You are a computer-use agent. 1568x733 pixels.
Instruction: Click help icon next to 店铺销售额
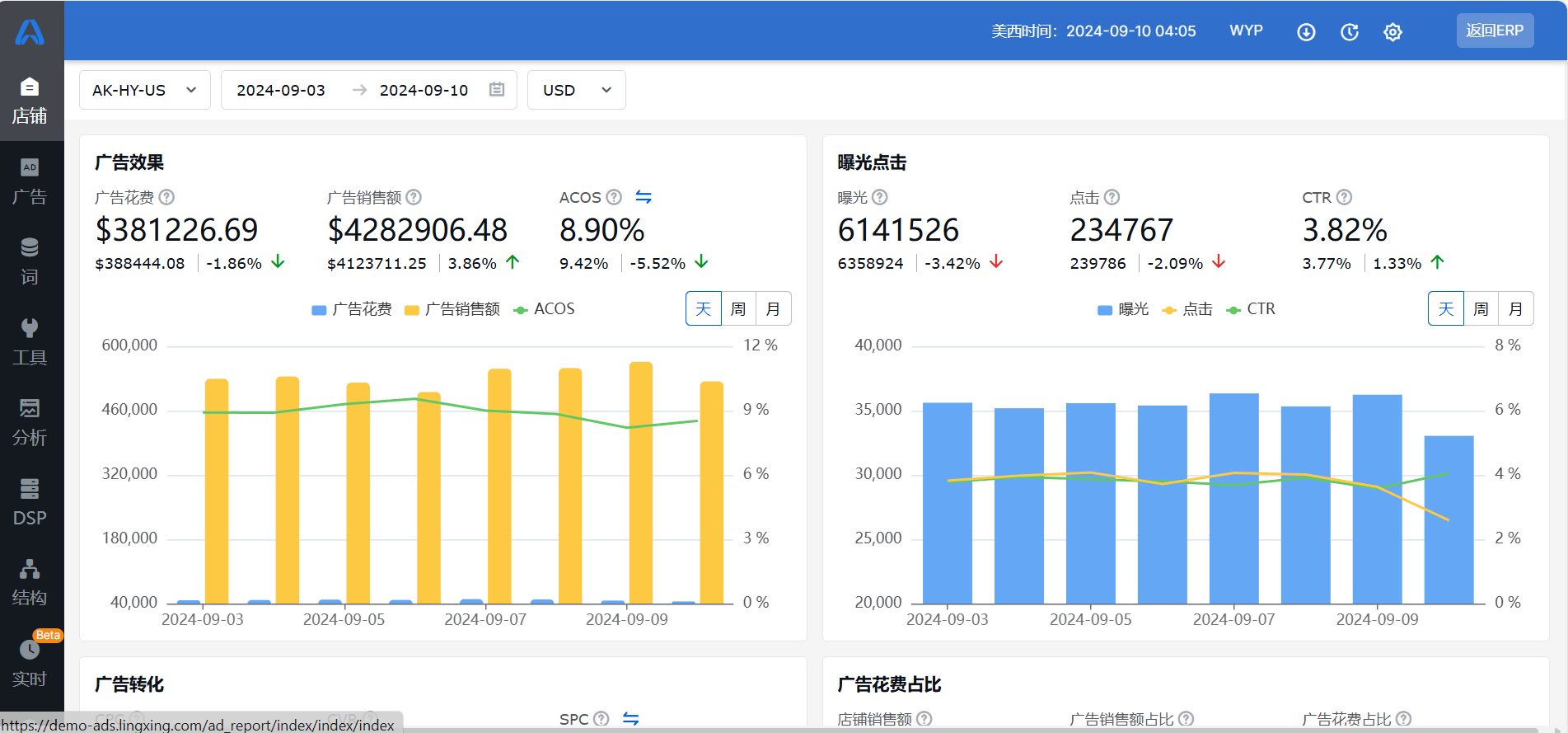(x=924, y=718)
